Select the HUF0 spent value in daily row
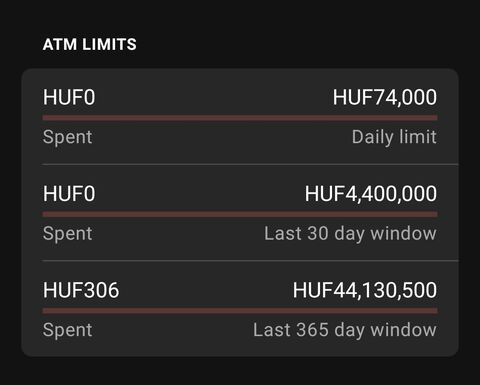This screenshot has width=480, height=385. 69,97
